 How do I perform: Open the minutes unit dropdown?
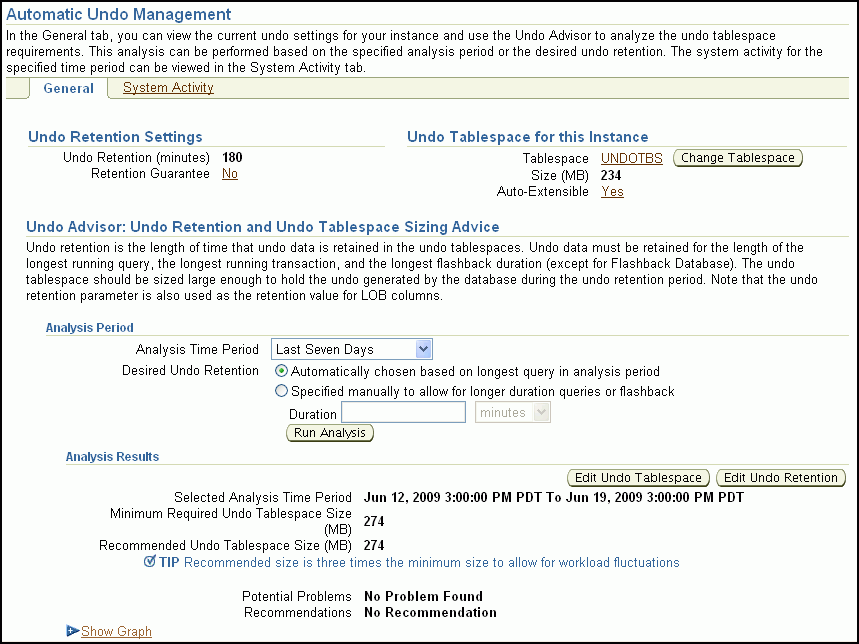[x=512, y=412]
